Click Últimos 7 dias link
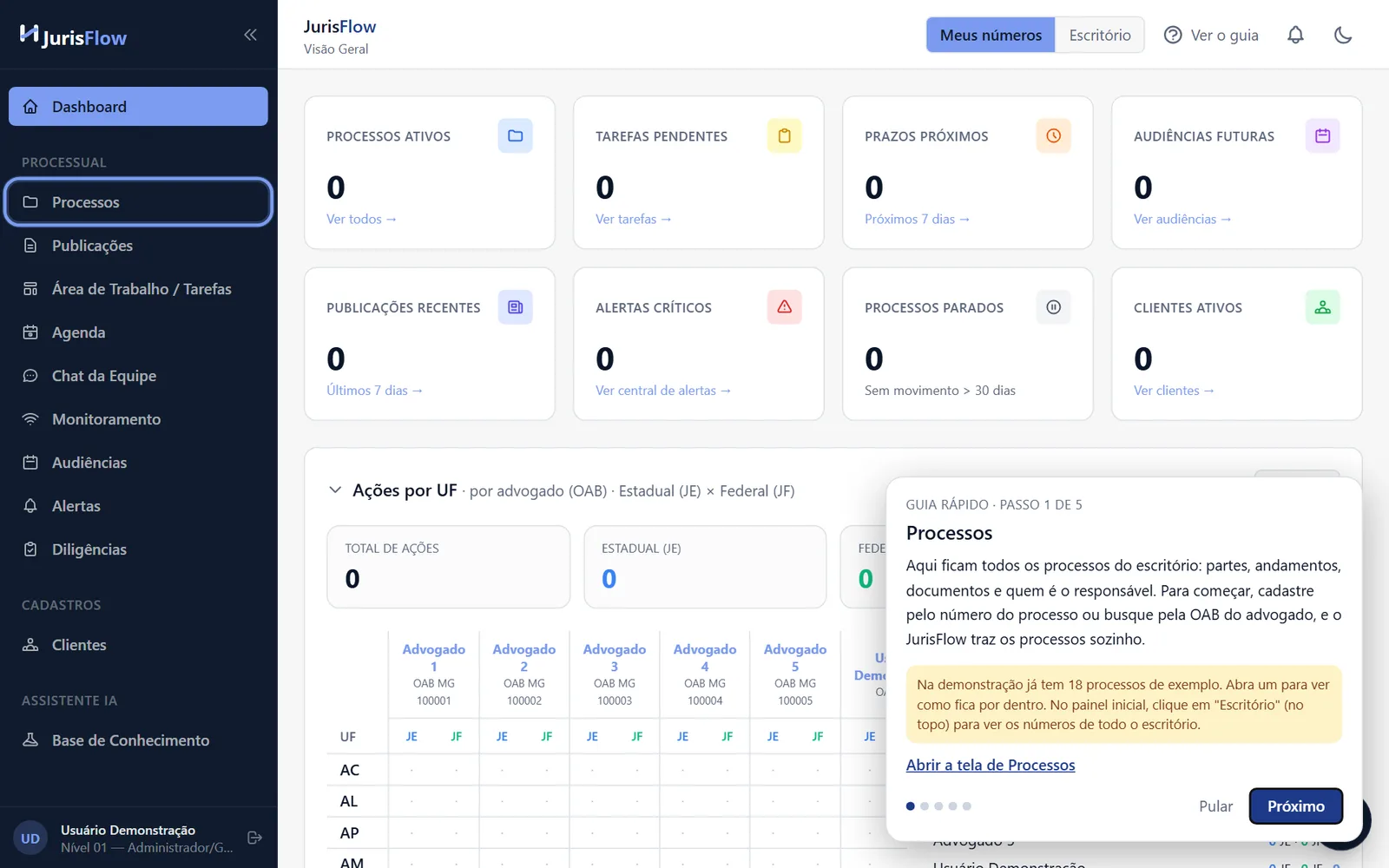1389x868 pixels. pyautogui.click(x=374, y=390)
